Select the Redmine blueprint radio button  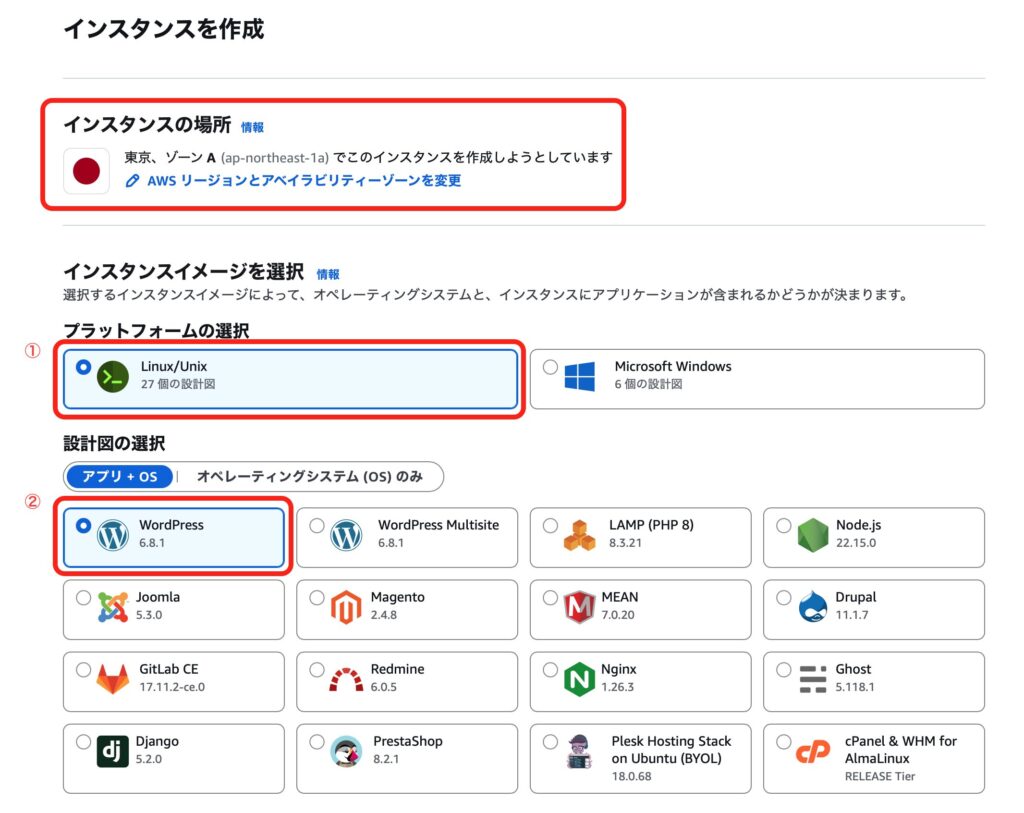click(317, 669)
